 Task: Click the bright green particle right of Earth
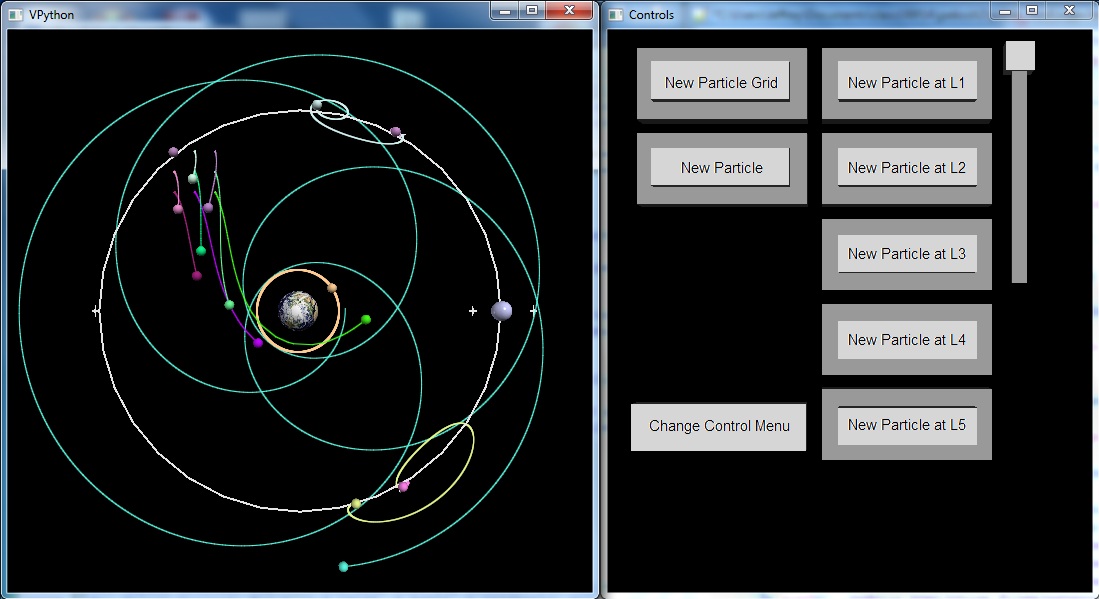(x=366, y=320)
